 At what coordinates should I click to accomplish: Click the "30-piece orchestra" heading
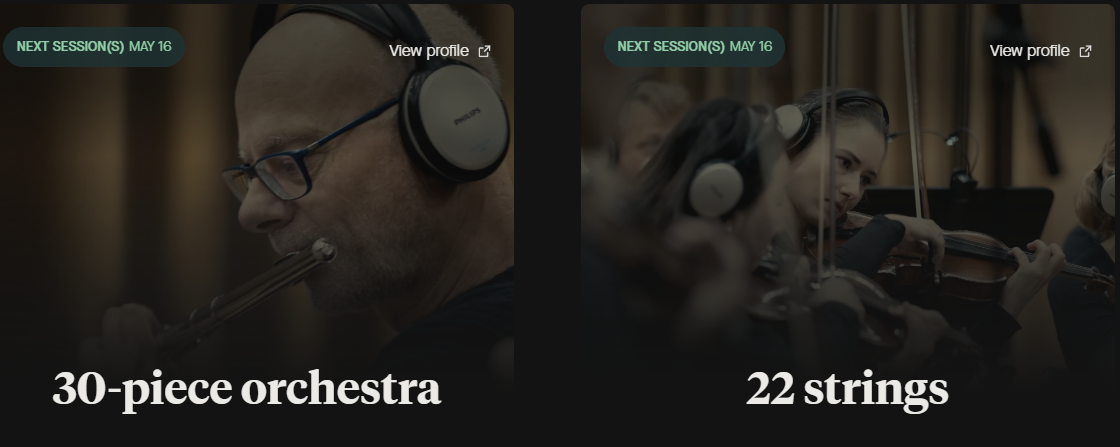pos(246,389)
